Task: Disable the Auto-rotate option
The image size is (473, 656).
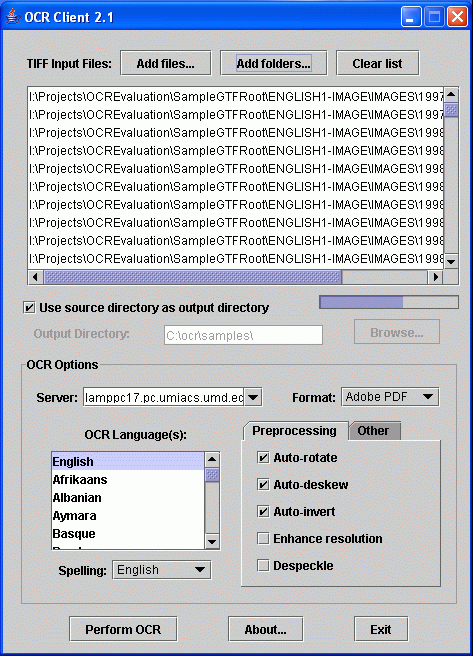Action: click(263, 458)
